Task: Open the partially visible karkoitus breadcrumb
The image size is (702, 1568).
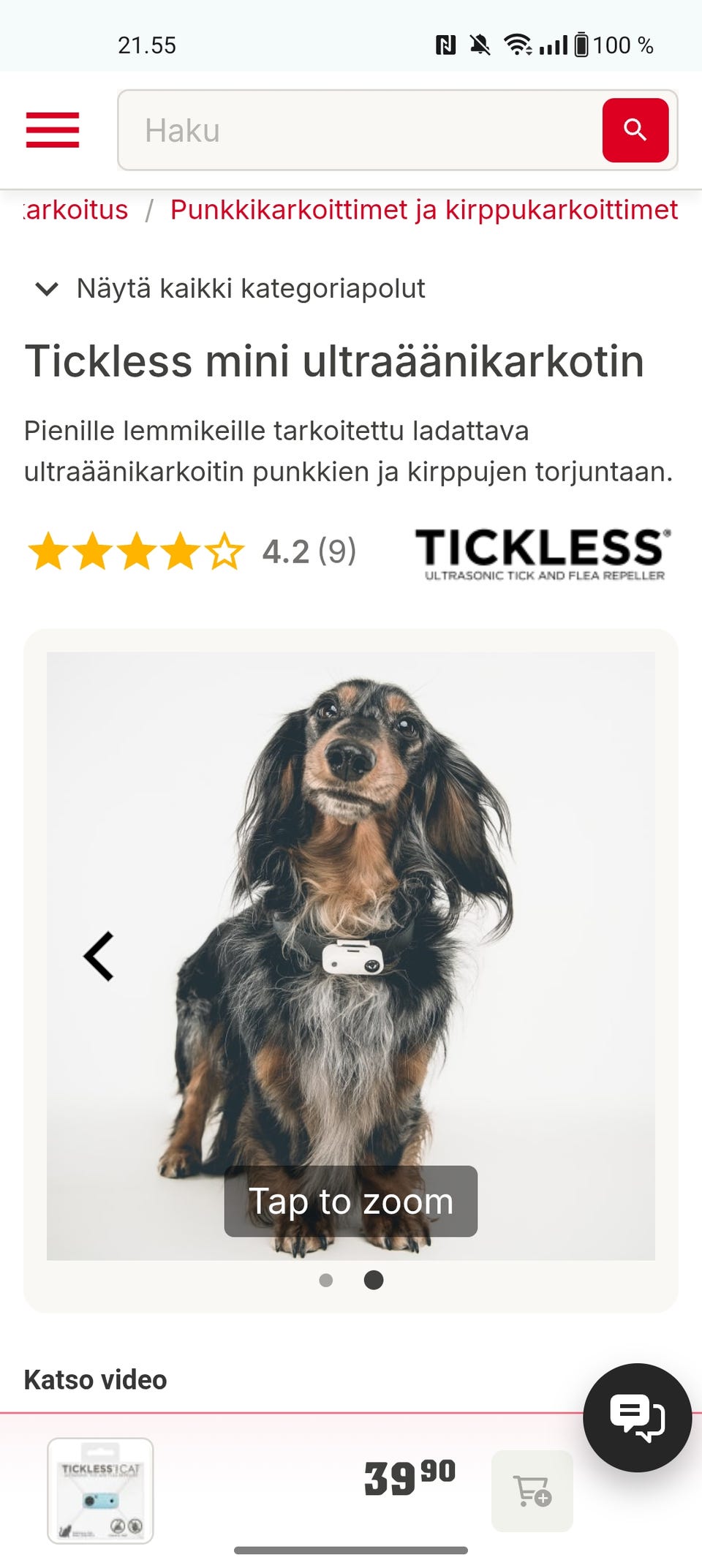Action: tap(76, 210)
